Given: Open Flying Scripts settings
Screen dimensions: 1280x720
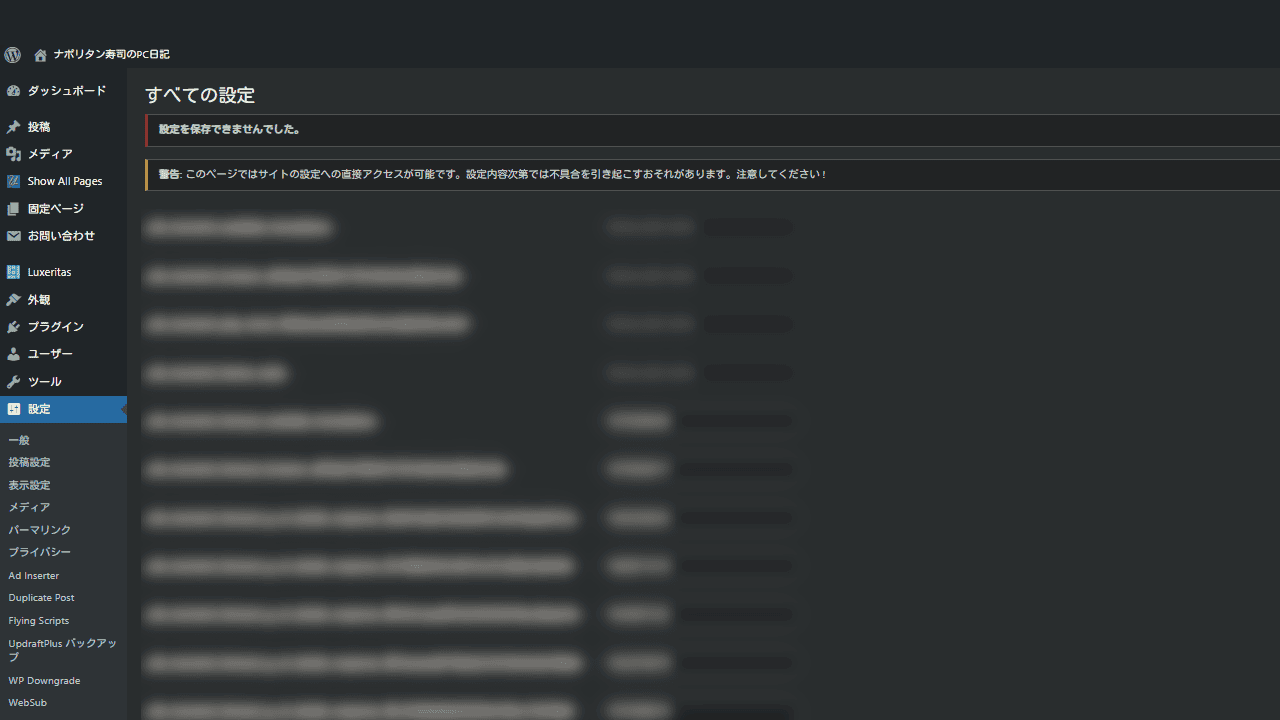Looking at the screenshot, I should click(39, 620).
